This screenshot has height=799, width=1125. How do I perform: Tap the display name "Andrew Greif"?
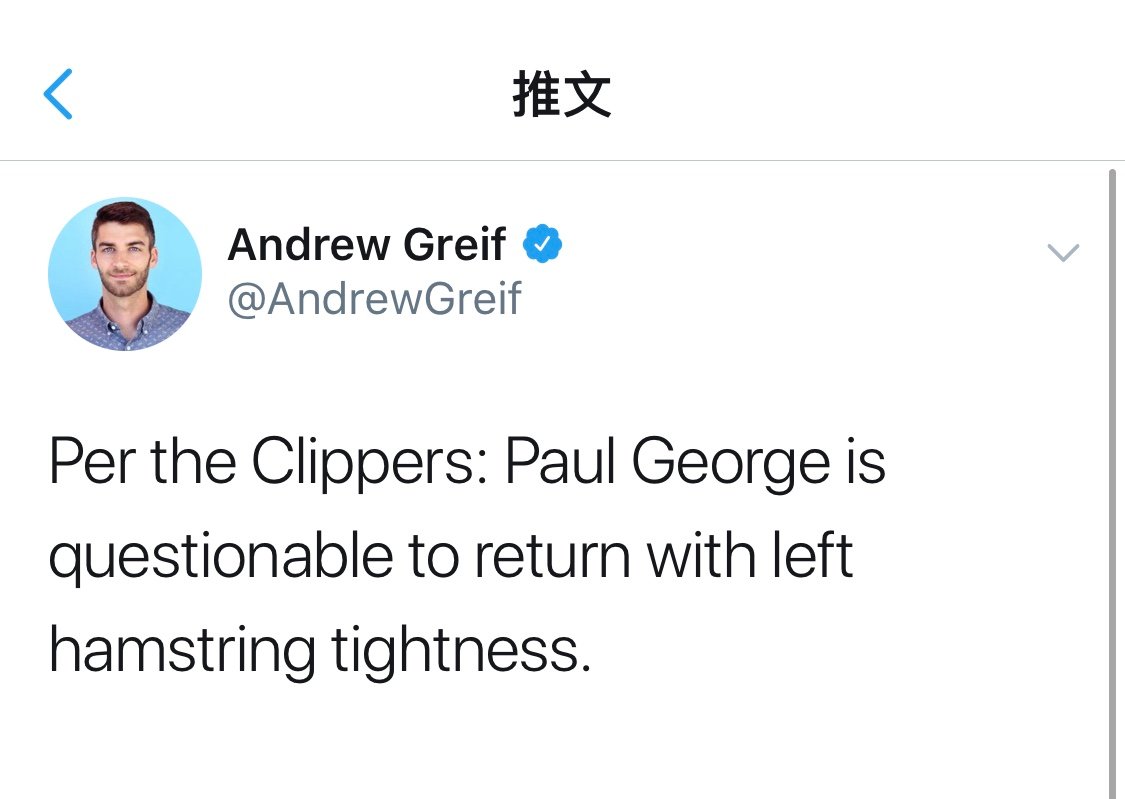366,244
